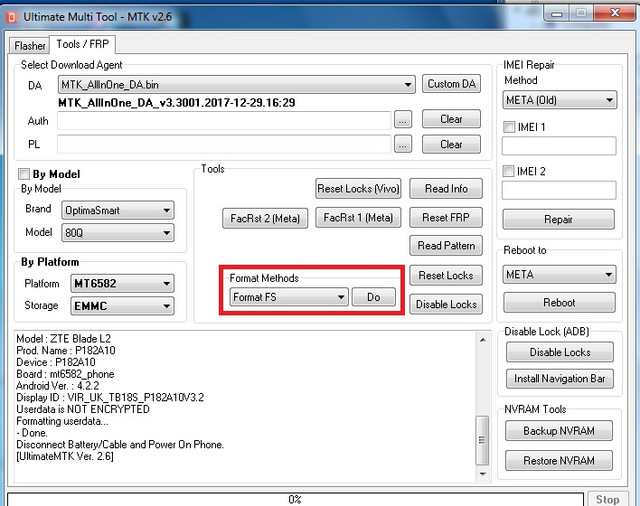Viewport: 640px width, 506px height.
Task: Browse for PL file with ellipsis button
Action: click(403, 144)
